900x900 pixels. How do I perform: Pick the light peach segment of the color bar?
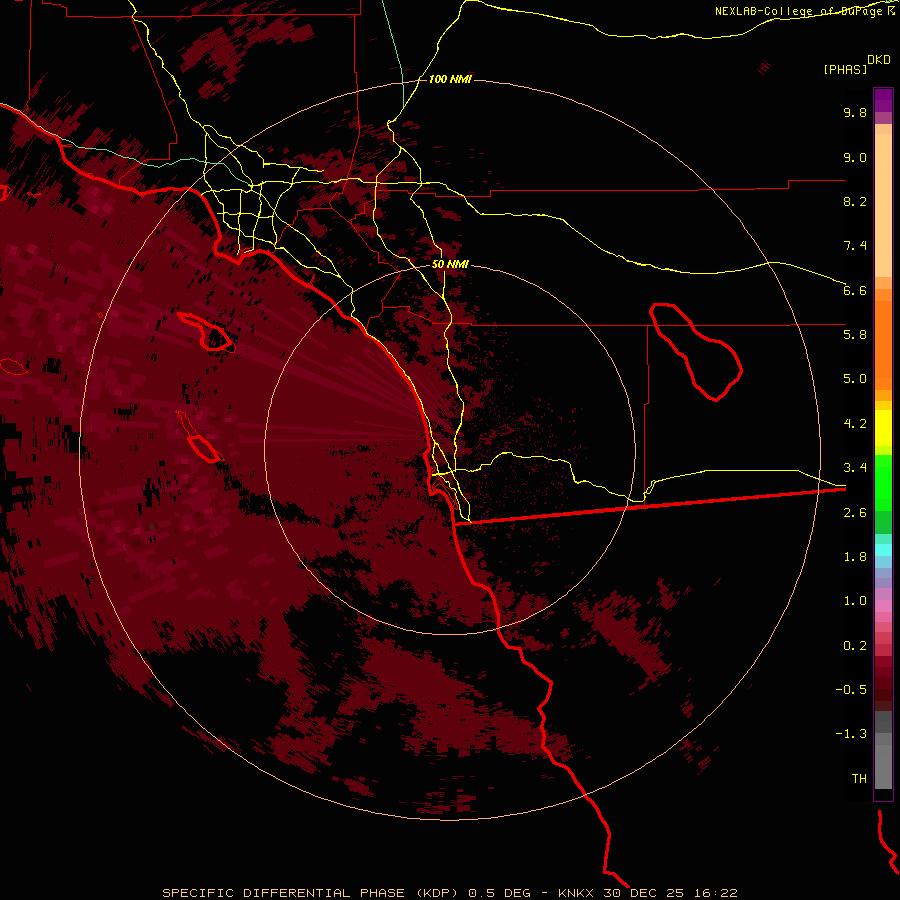tap(883, 205)
